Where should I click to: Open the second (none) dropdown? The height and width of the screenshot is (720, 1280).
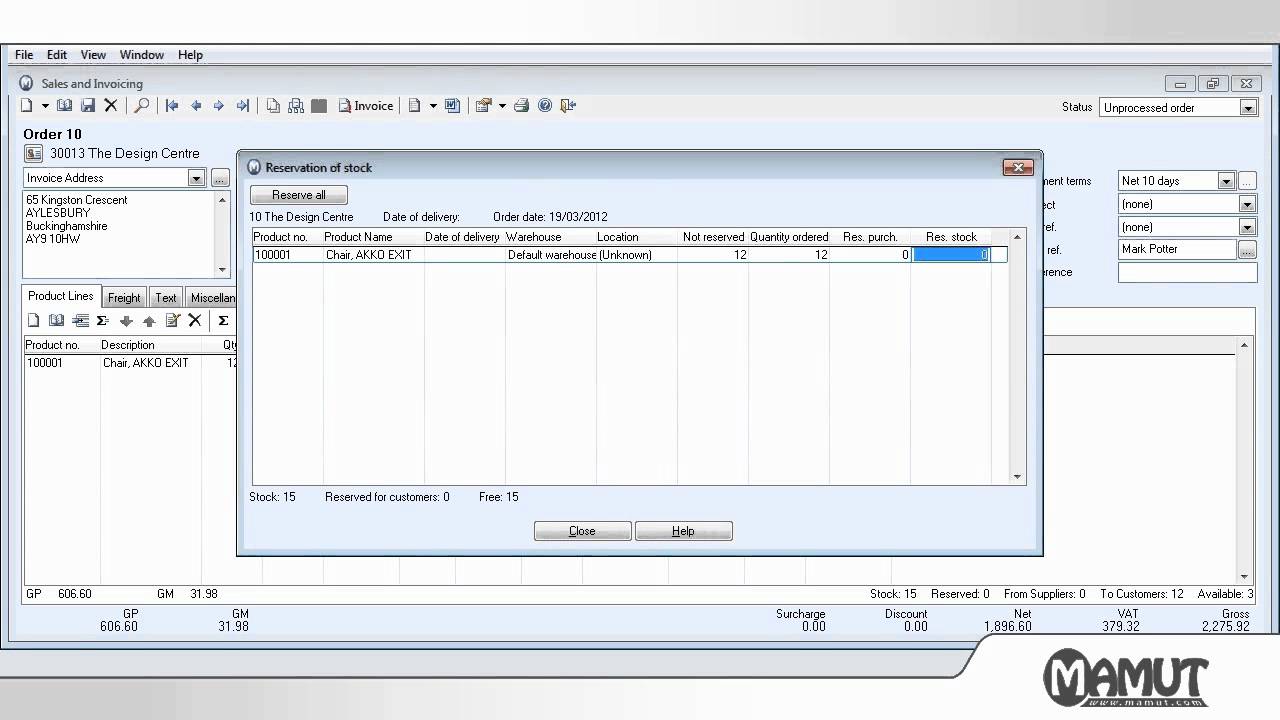[x=1247, y=227]
